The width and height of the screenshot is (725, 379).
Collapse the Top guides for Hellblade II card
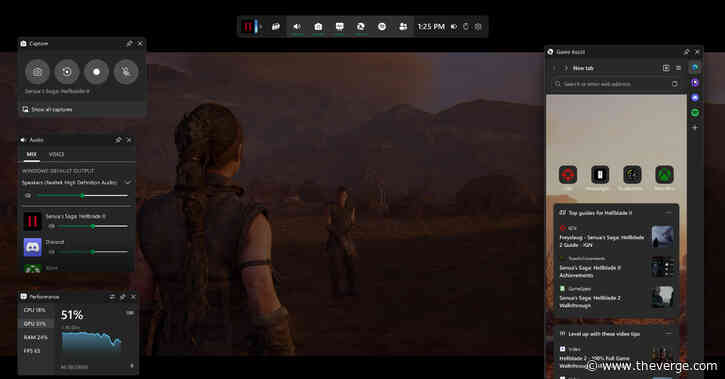(x=668, y=213)
